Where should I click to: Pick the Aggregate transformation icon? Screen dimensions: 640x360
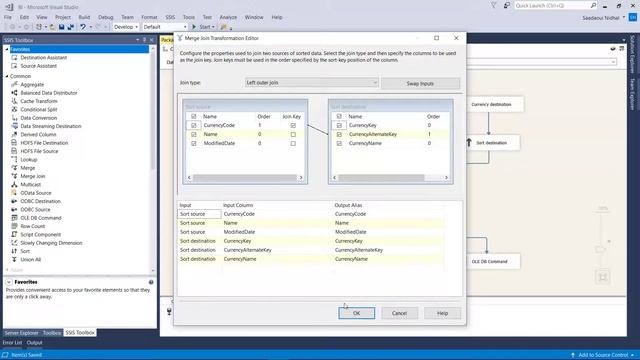coord(14,84)
